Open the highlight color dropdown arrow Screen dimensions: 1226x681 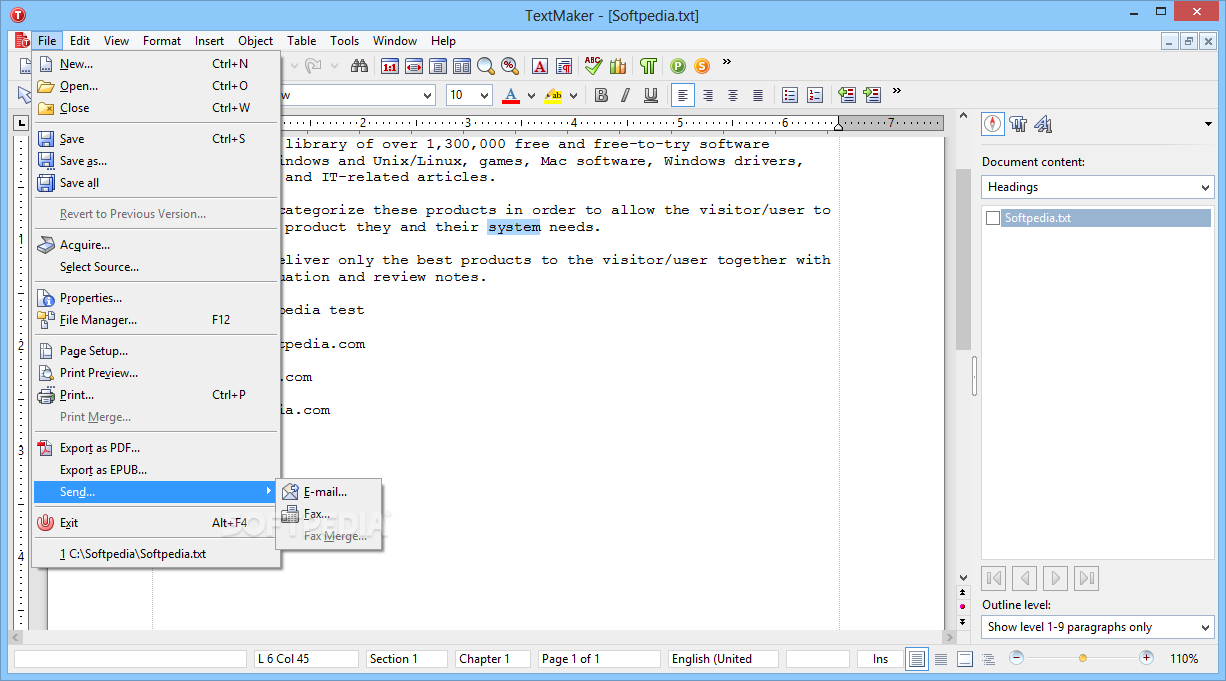tap(573, 95)
